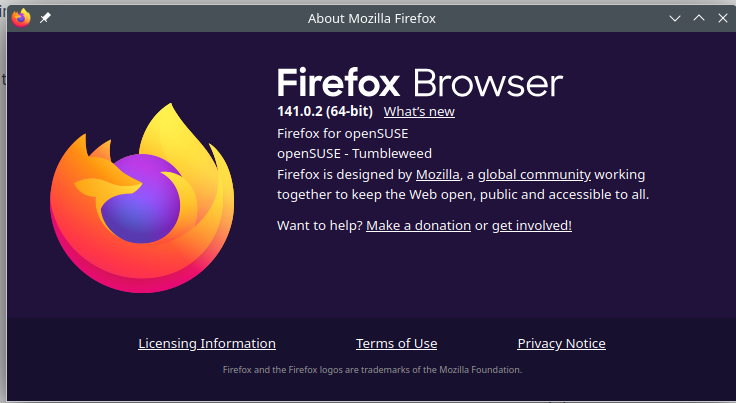The image size is (736, 403).
Task: Maximize the About Mozilla Firefox dialog
Action: coord(699,18)
